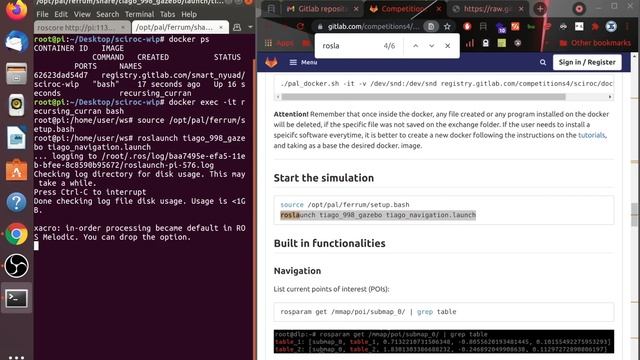This screenshot has width=640, height=360.
Task: Jump to previous find-in-page match
Action: (416, 46)
